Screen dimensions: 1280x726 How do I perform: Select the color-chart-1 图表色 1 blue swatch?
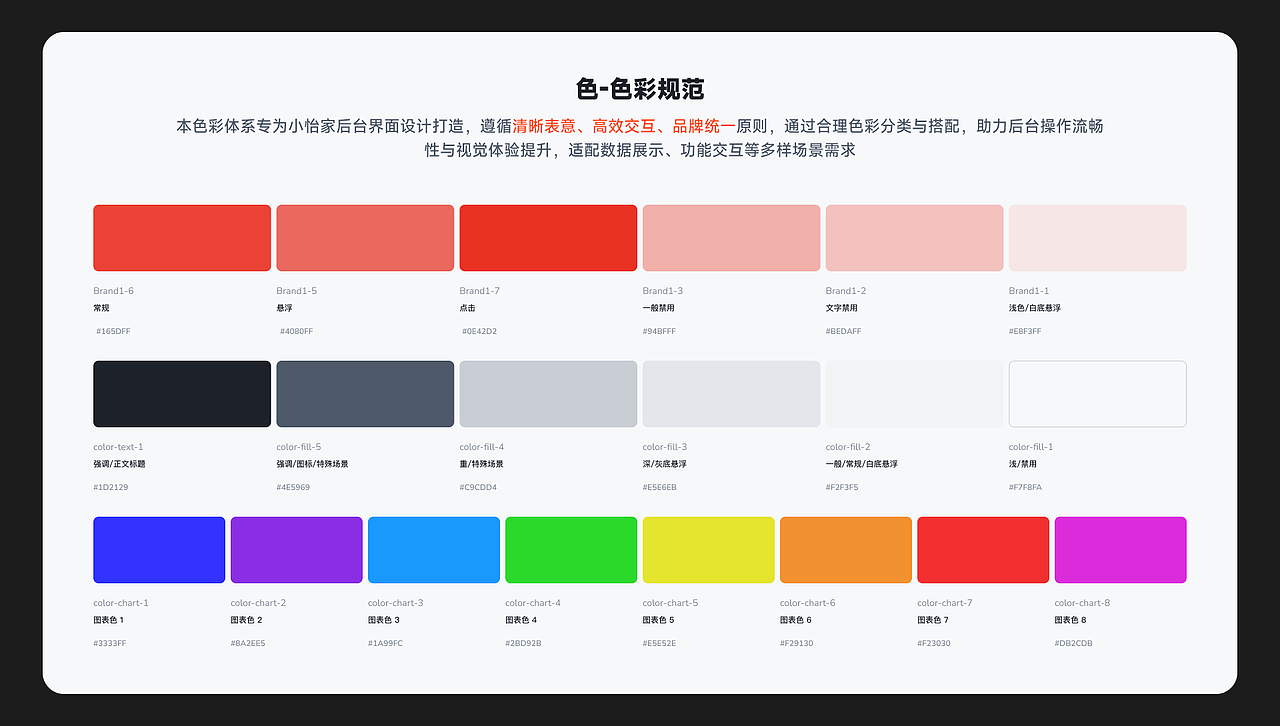point(158,549)
